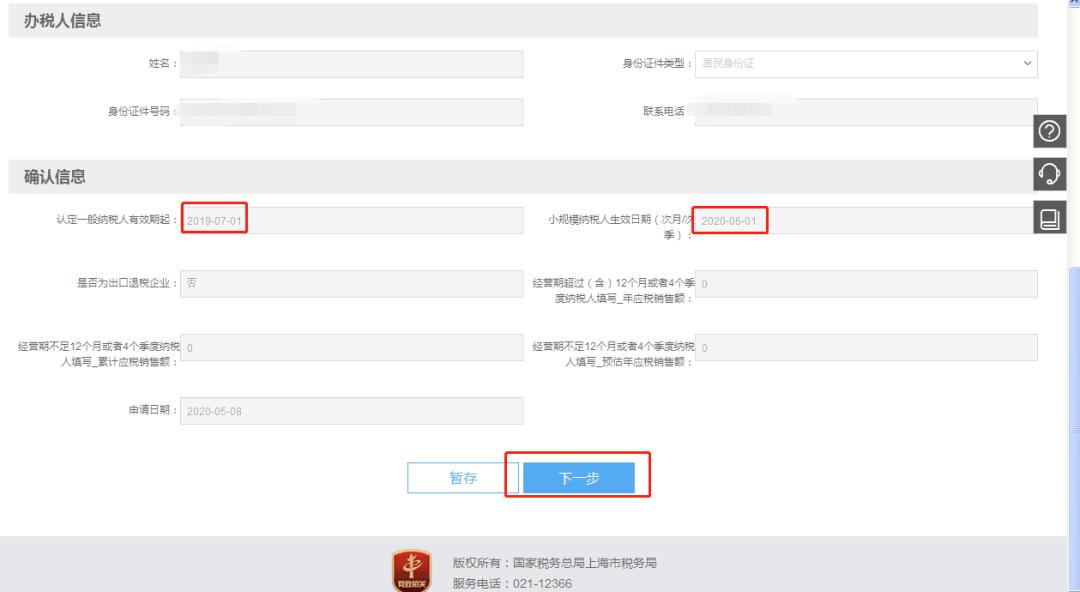Open the help question mark icon
The height and width of the screenshot is (592, 1080).
tap(1049, 131)
